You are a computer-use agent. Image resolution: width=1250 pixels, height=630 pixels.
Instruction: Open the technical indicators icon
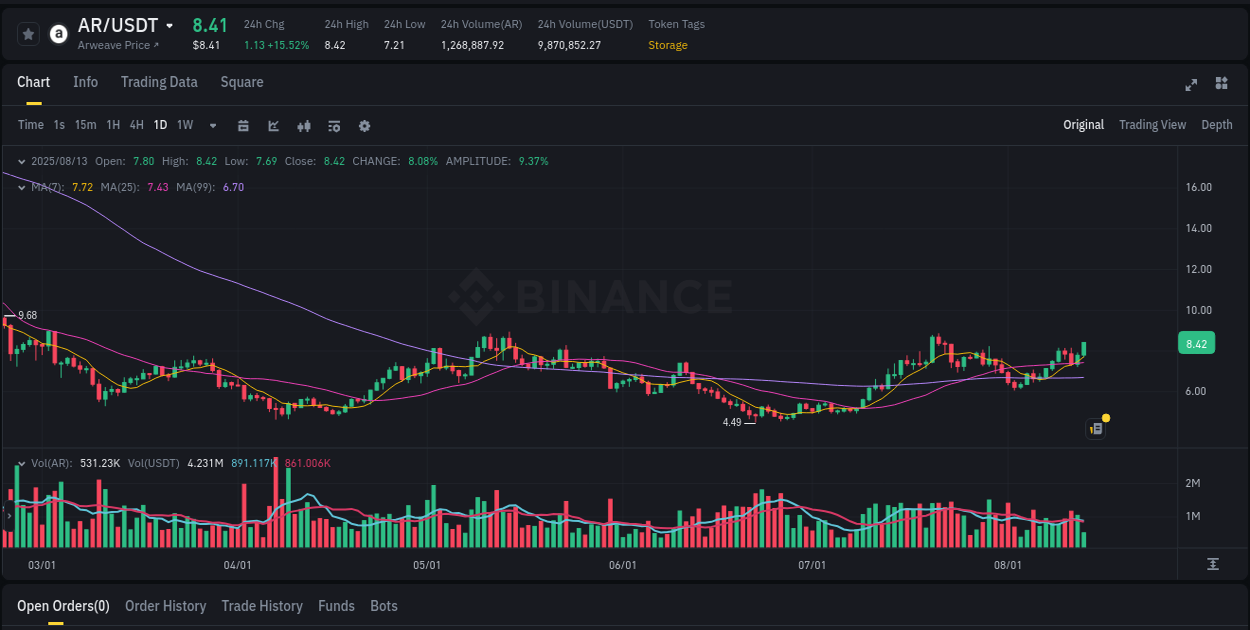coord(333,126)
